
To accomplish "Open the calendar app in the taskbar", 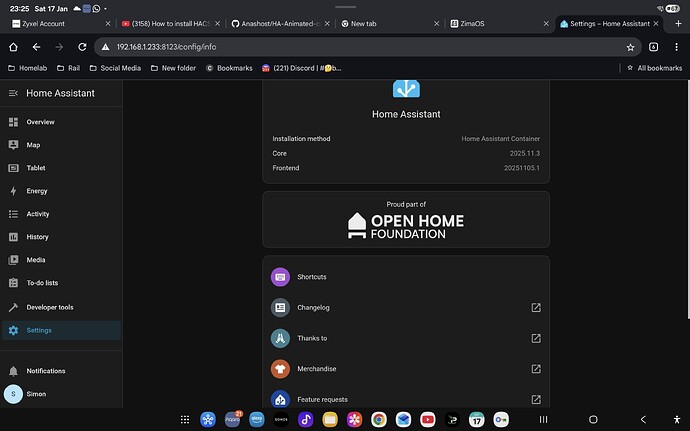I will [x=477, y=420].
